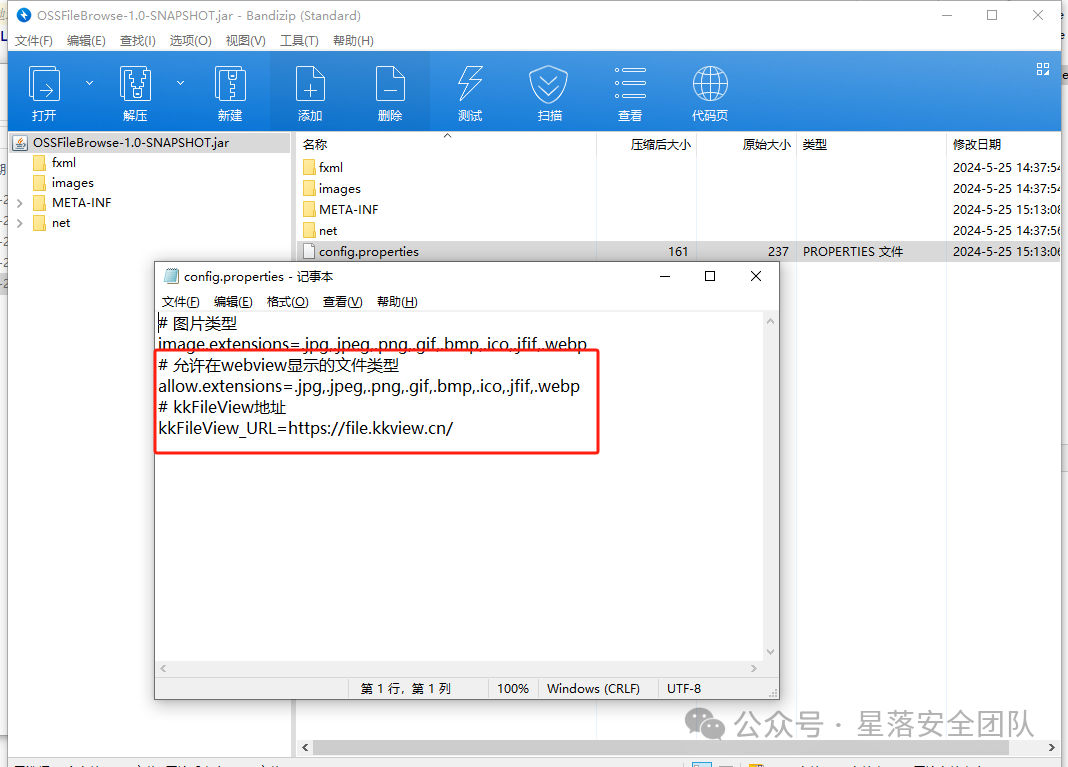Close the config.properties Notepad window

point(755,276)
